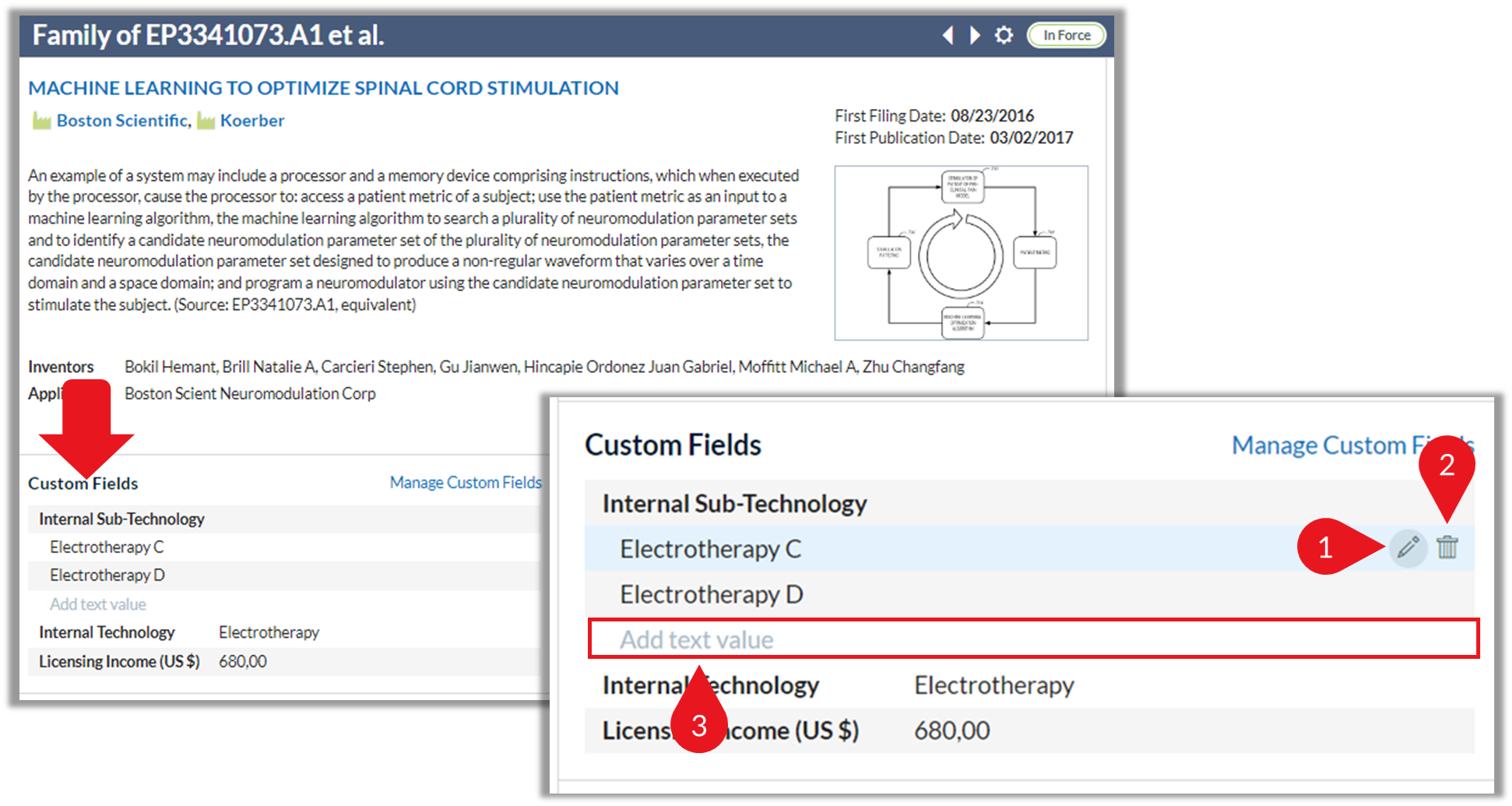The image size is (1512, 806).
Task: Click Licensing Income value 680,00 in card
Action: (x=242, y=661)
